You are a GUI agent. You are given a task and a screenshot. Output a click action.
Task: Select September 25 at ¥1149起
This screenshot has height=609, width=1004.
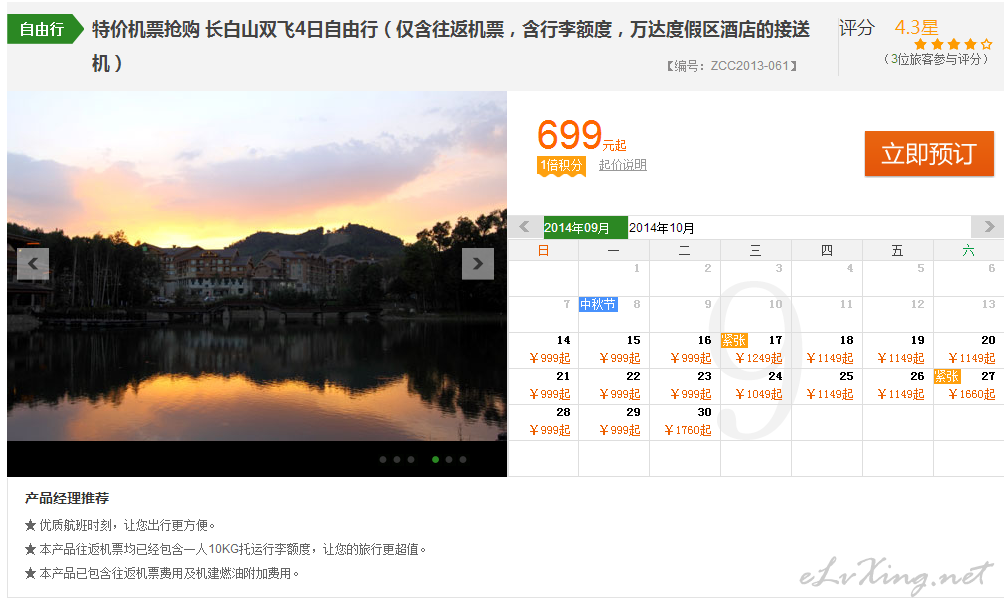coord(827,386)
